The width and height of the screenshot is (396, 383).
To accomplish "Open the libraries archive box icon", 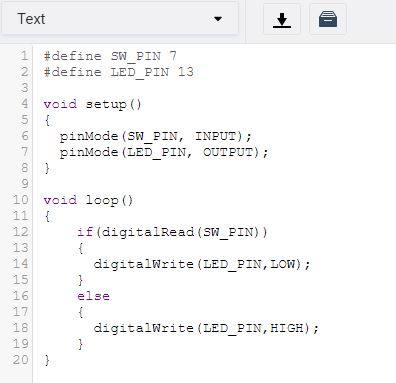I will pyautogui.click(x=328, y=19).
